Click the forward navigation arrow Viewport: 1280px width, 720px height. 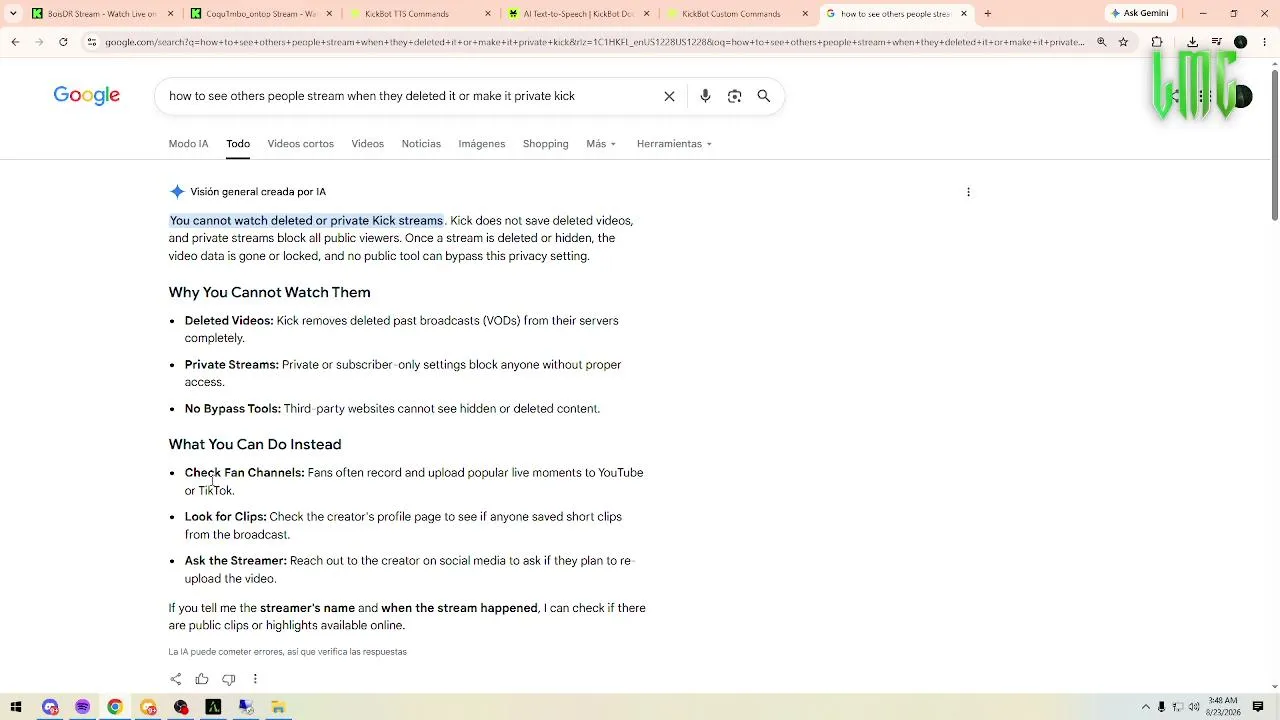[x=39, y=42]
